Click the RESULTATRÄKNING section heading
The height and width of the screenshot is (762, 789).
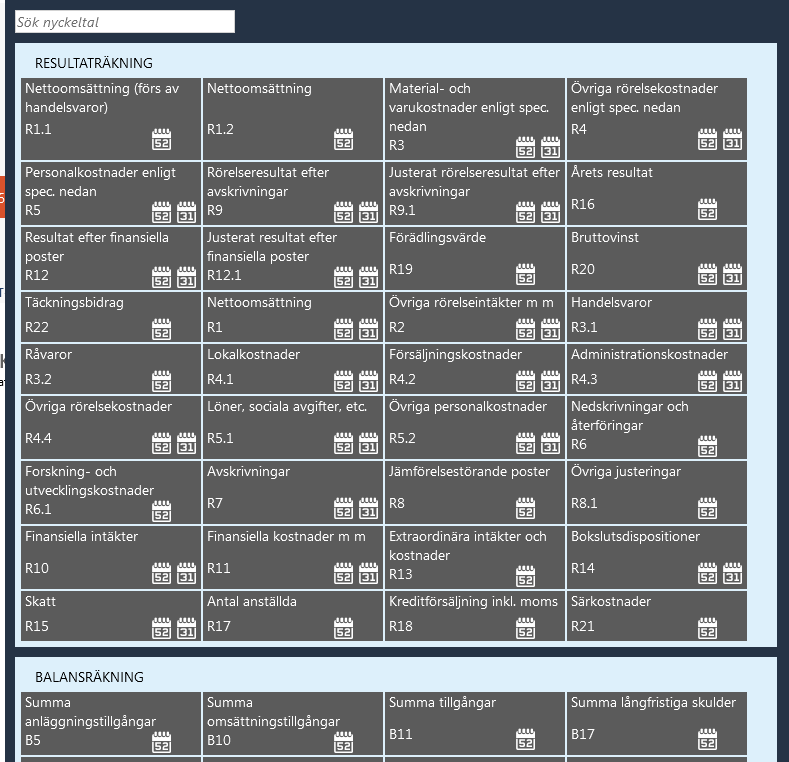(x=94, y=63)
